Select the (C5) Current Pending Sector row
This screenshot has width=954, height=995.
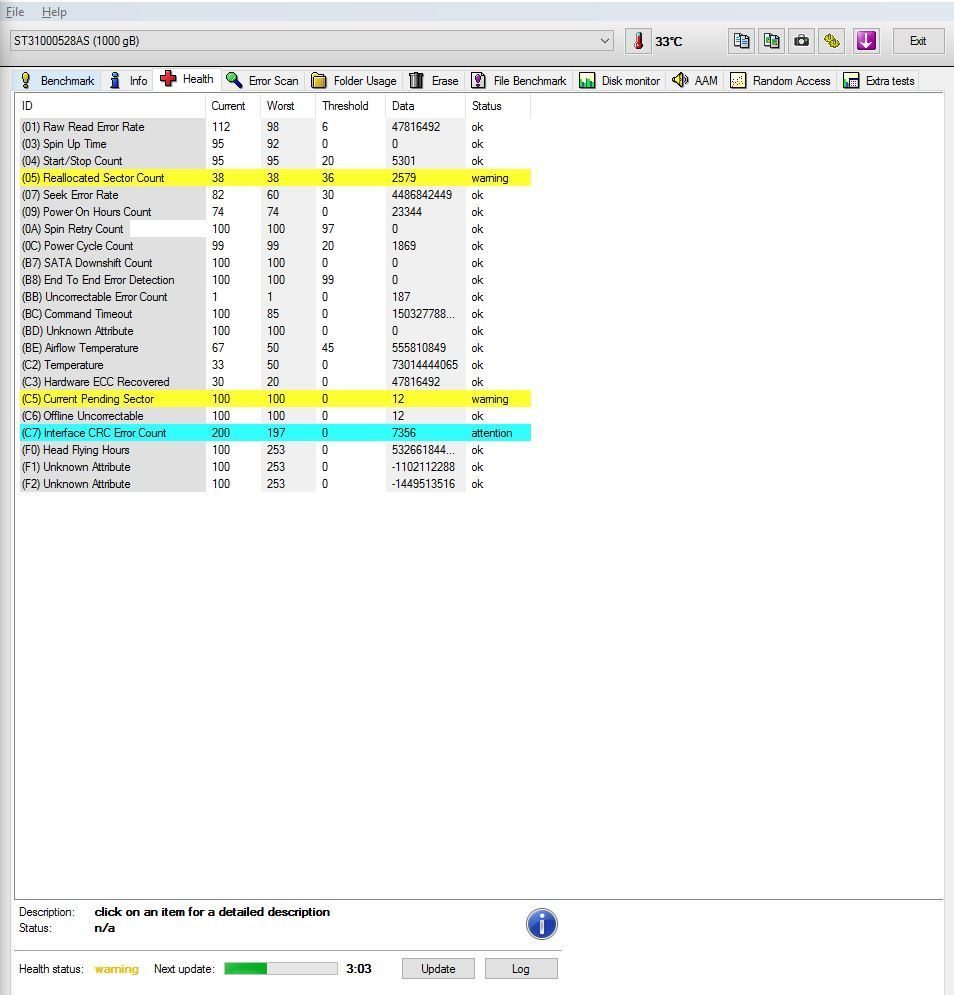click(x=275, y=399)
